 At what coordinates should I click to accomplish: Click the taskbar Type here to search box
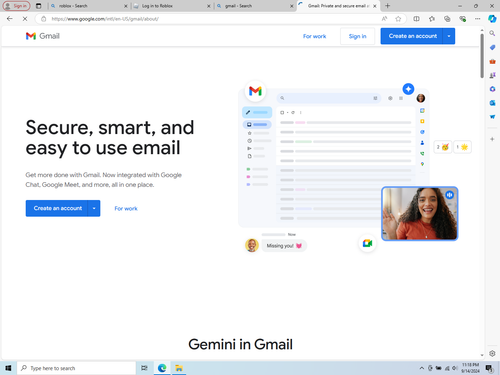pos(76,368)
